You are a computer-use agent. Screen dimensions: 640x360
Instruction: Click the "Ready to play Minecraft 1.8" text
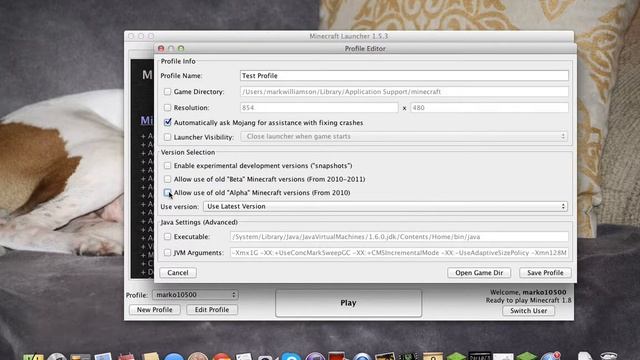(x=528, y=300)
